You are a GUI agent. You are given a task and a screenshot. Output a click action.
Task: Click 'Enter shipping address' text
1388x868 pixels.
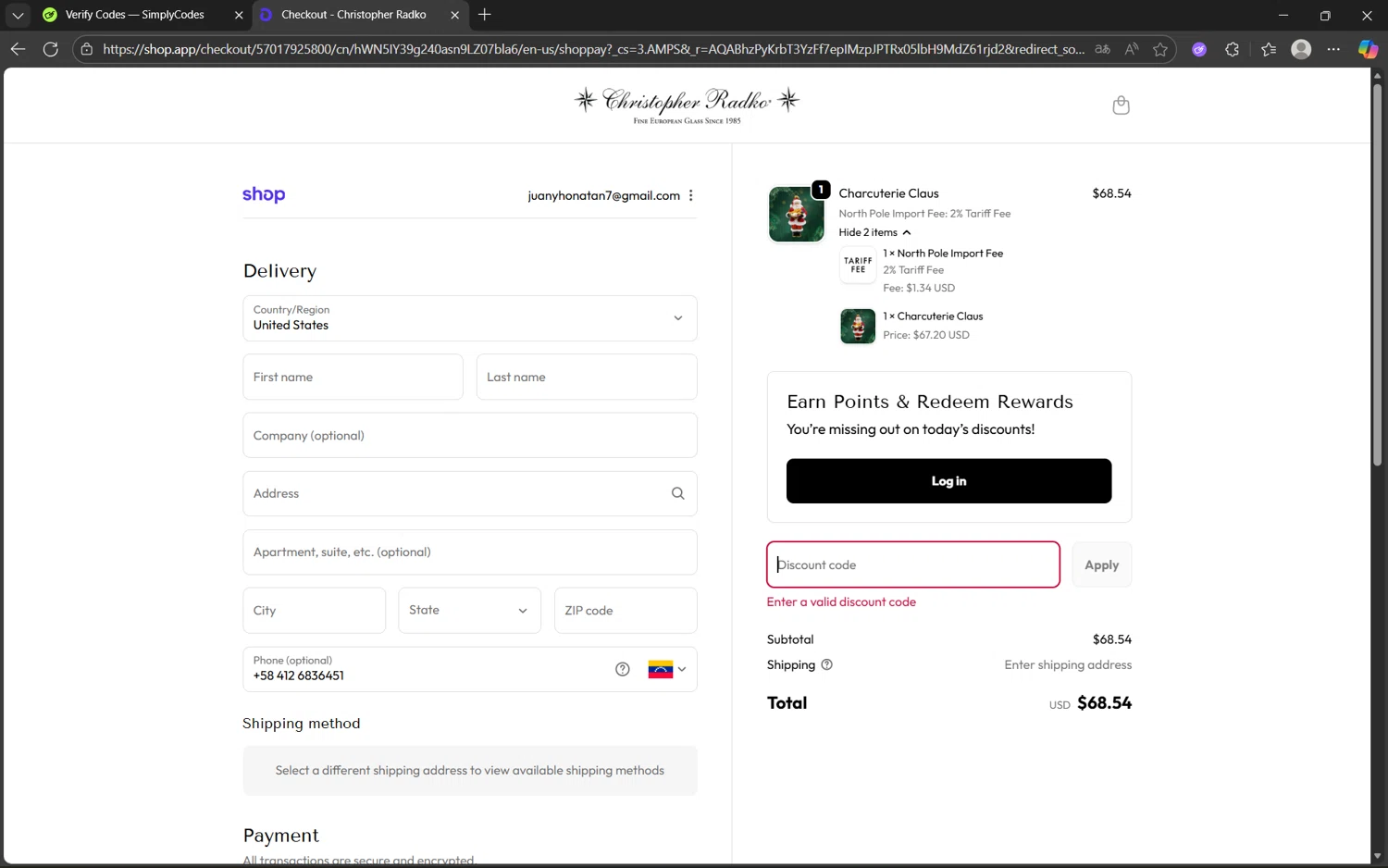(x=1068, y=664)
